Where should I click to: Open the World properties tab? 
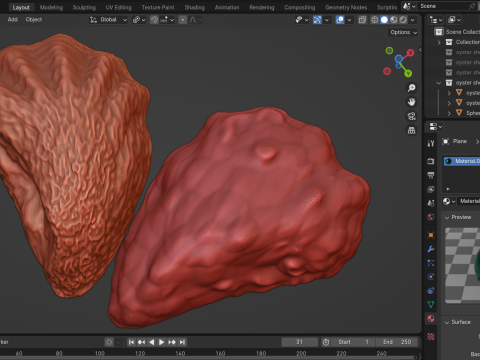tap(431, 217)
